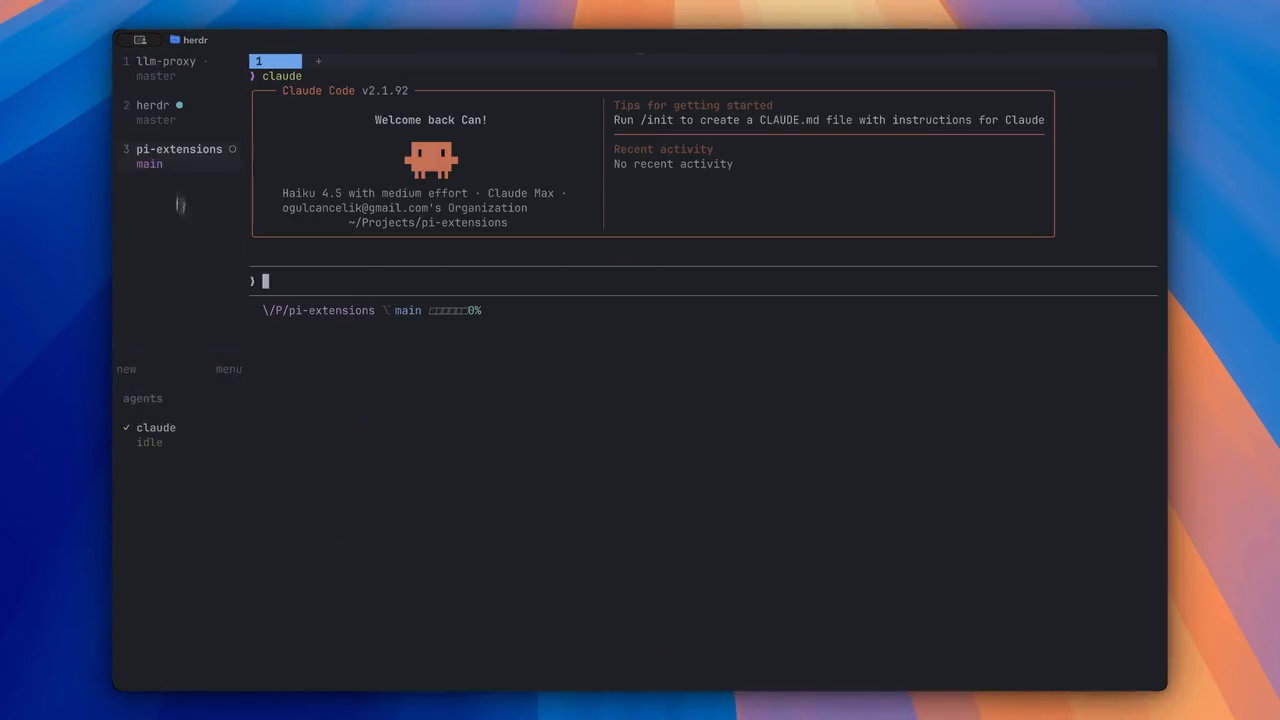This screenshot has height=720, width=1280.
Task: Click the Run /init tip text
Action: pyautogui.click(x=829, y=120)
